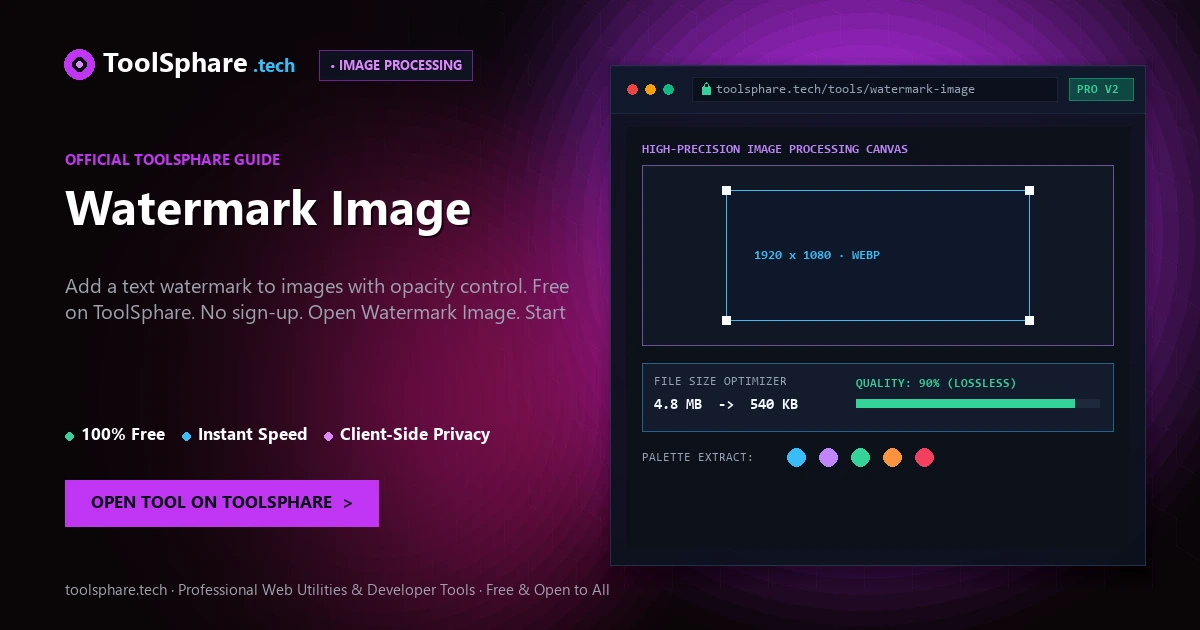Click the purple bullet beside Client-Side Privacy
Image resolution: width=1200 pixels, height=630 pixels.
click(x=329, y=436)
